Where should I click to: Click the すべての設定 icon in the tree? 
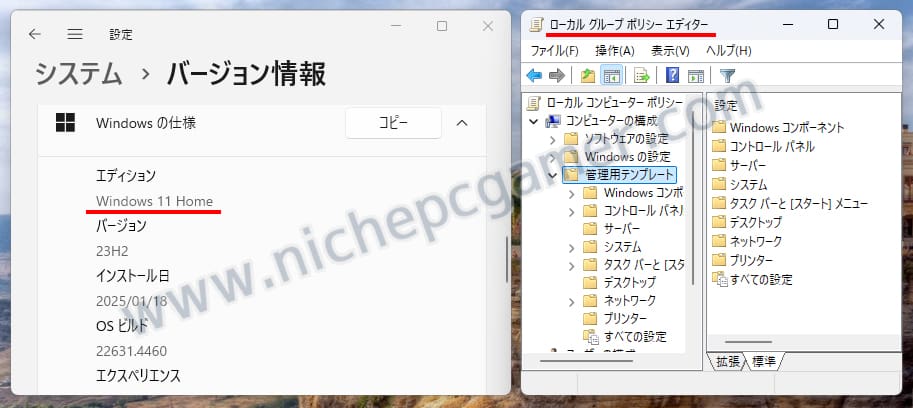[591, 336]
